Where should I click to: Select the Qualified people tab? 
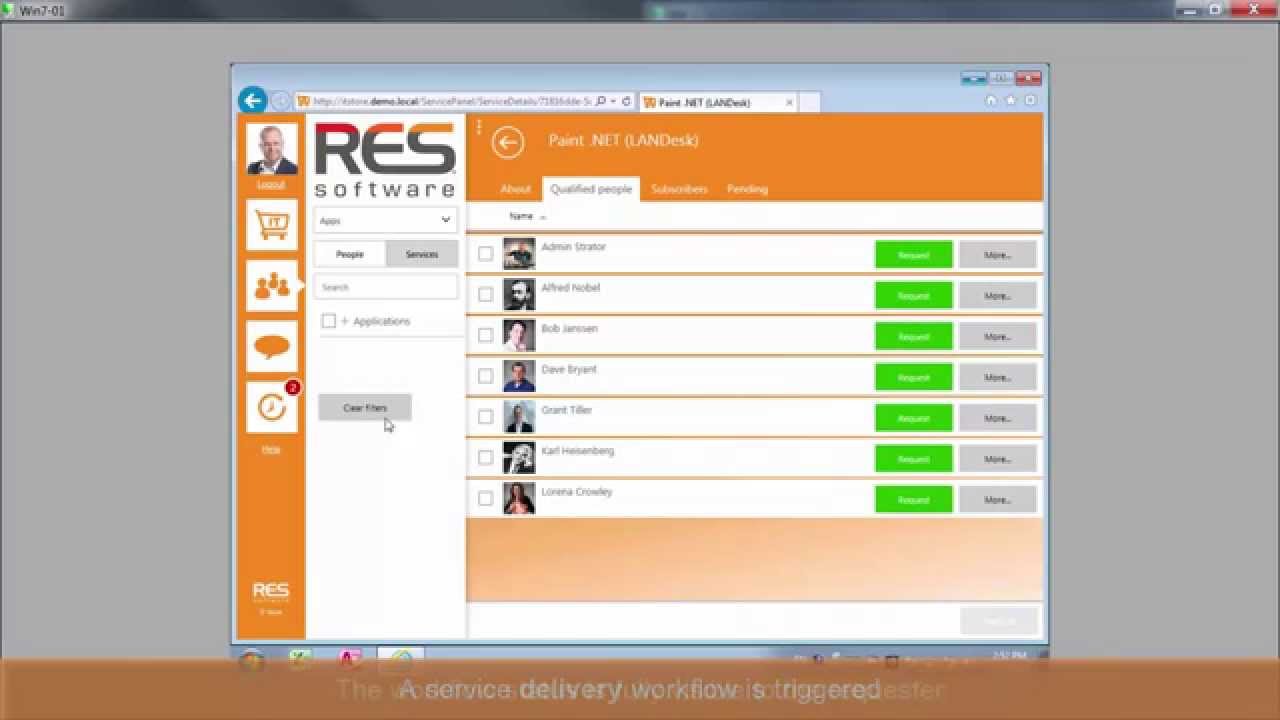coord(591,189)
